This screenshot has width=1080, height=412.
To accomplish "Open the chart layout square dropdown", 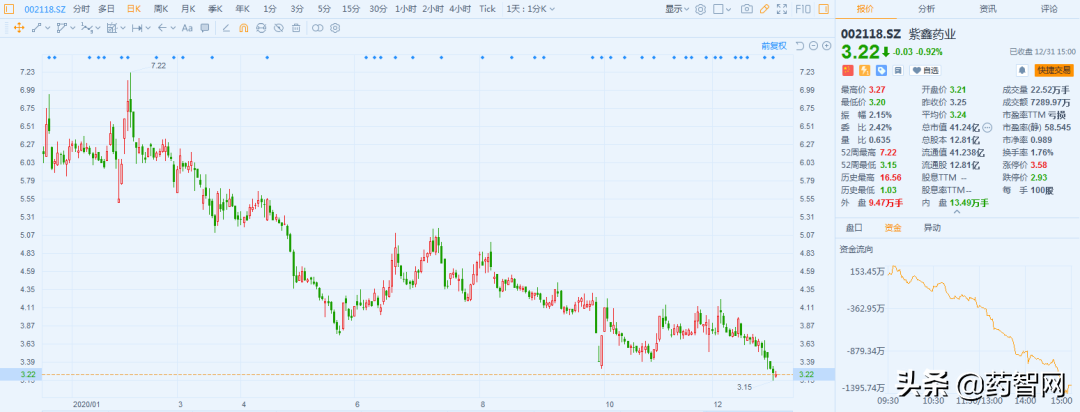I will point(723,9).
